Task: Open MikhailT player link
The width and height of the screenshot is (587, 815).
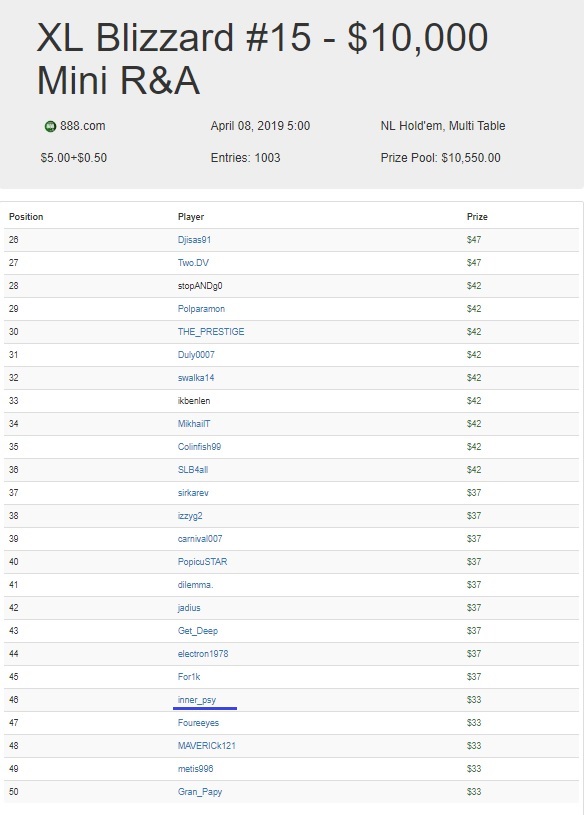Action: point(193,424)
